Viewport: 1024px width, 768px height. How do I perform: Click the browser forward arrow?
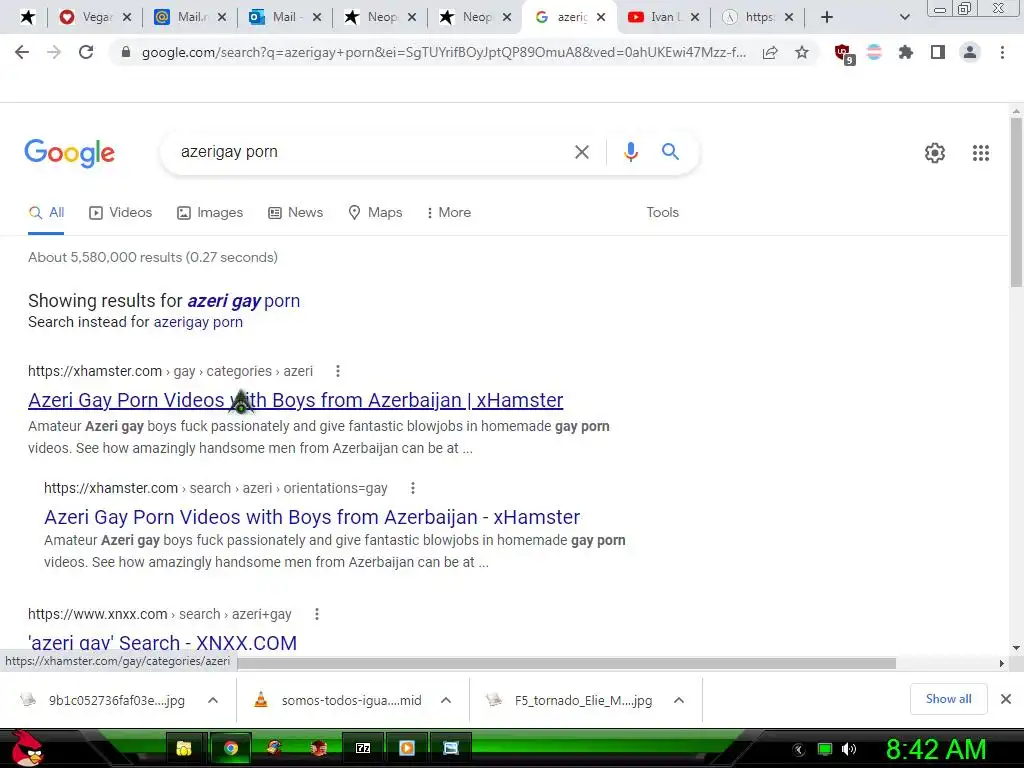[54, 52]
